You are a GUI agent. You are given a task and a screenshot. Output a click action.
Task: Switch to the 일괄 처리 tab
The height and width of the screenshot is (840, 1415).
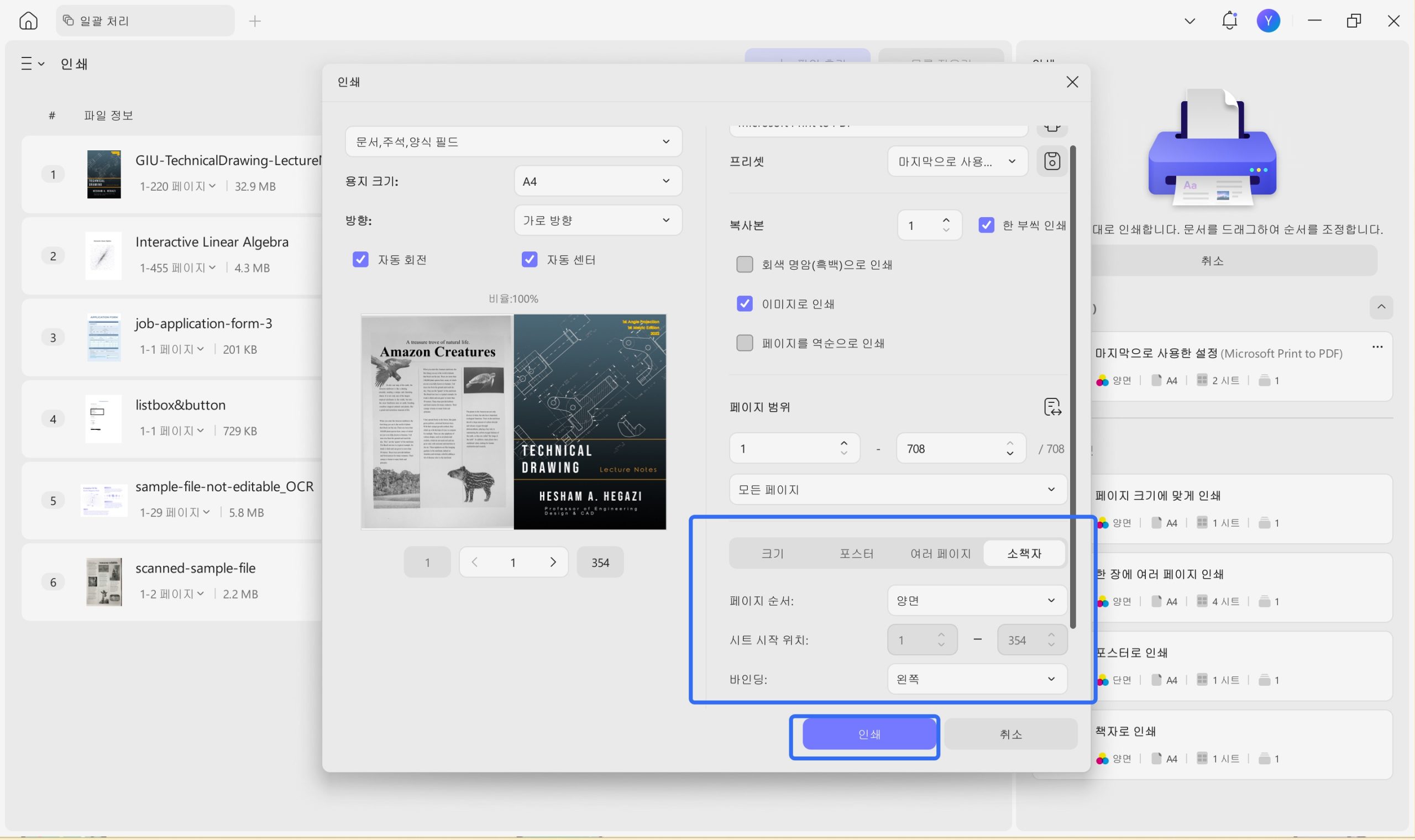point(145,21)
